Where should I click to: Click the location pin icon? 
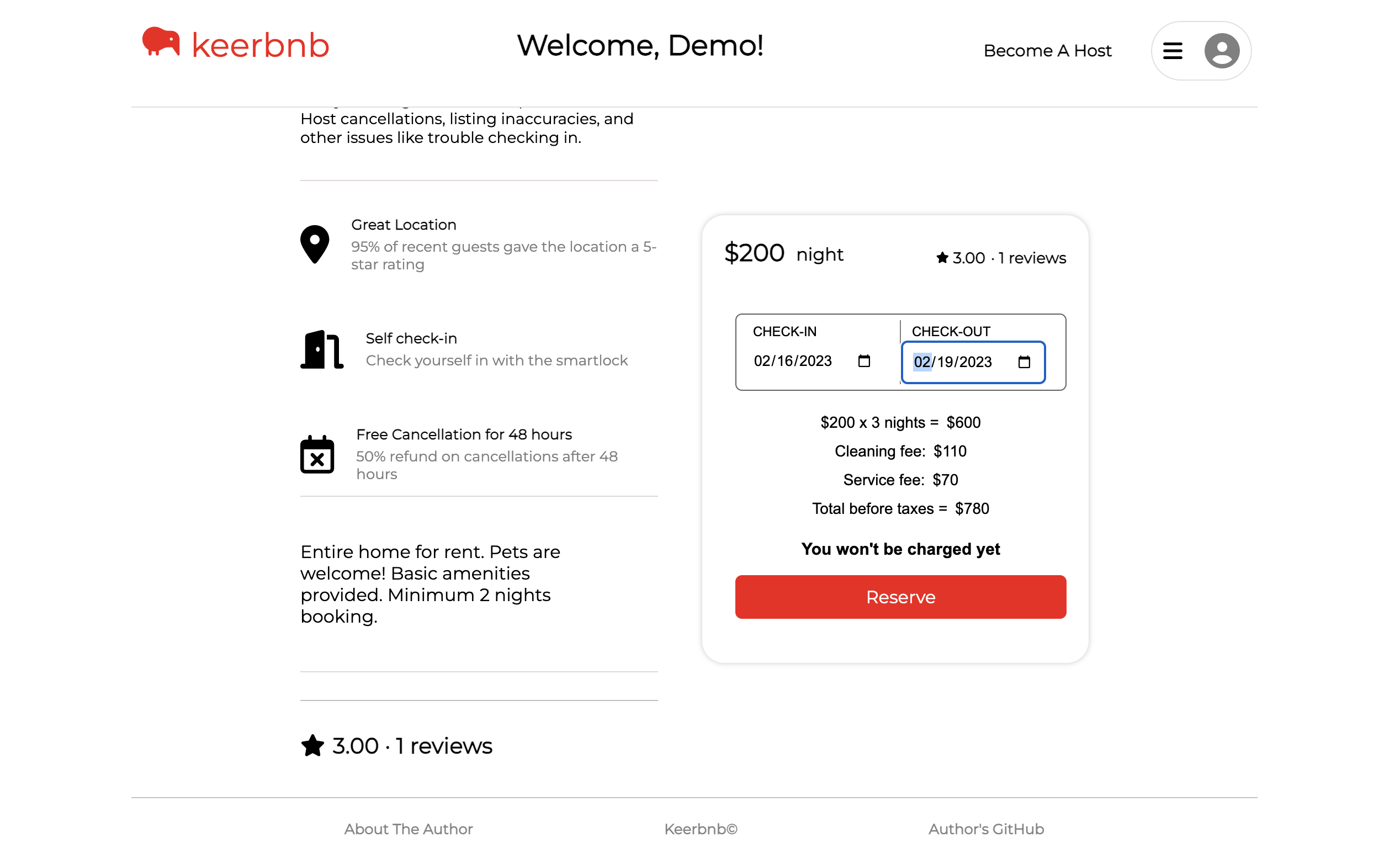(x=315, y=243)
